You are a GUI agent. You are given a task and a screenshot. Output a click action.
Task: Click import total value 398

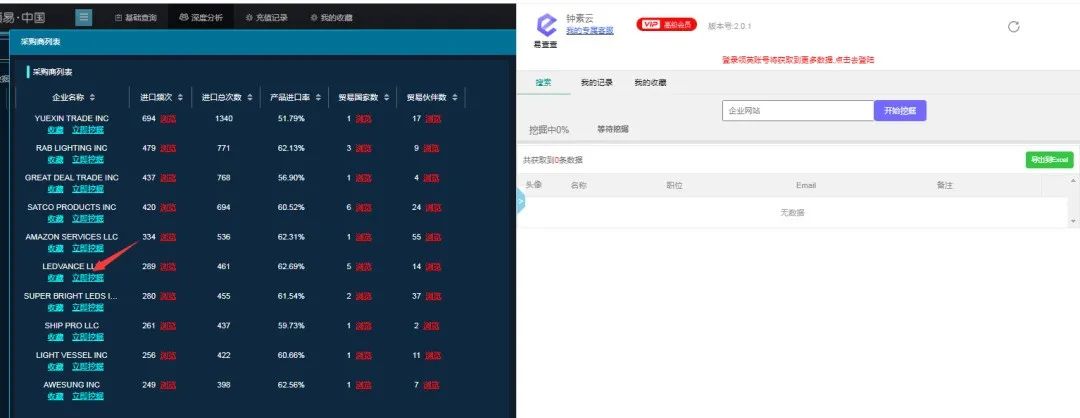[224, 385]
